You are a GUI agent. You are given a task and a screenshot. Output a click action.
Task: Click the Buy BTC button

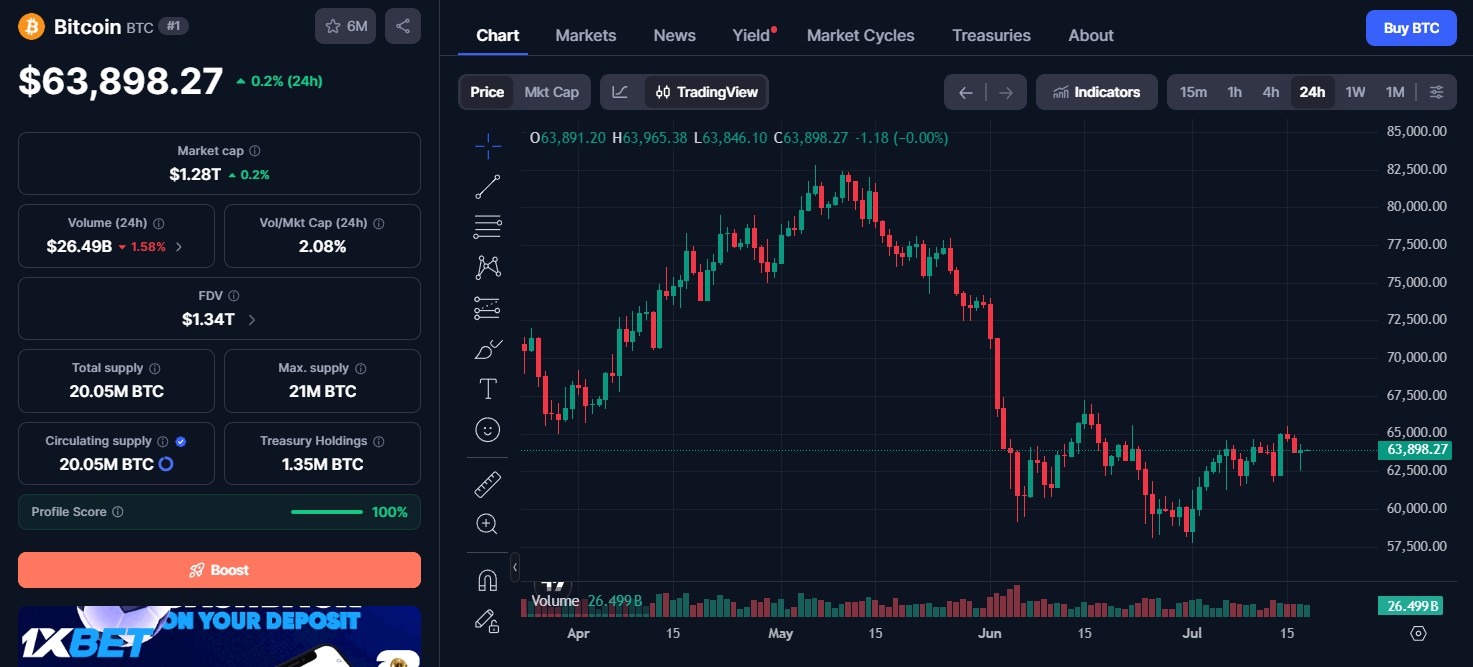pyautogui.click(x=1411, y=28)
